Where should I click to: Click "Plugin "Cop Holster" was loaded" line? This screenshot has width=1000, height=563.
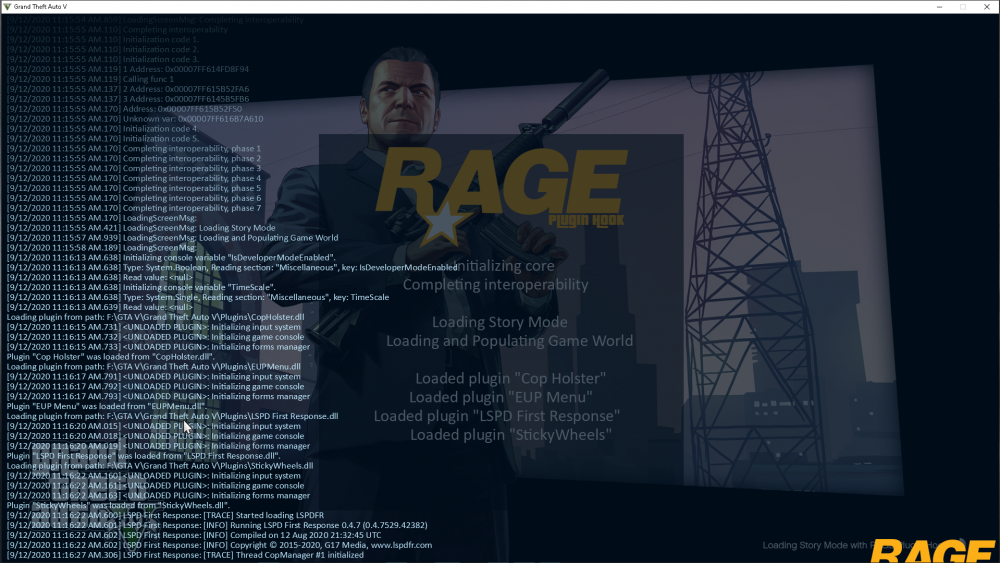(x=110, y=356)
